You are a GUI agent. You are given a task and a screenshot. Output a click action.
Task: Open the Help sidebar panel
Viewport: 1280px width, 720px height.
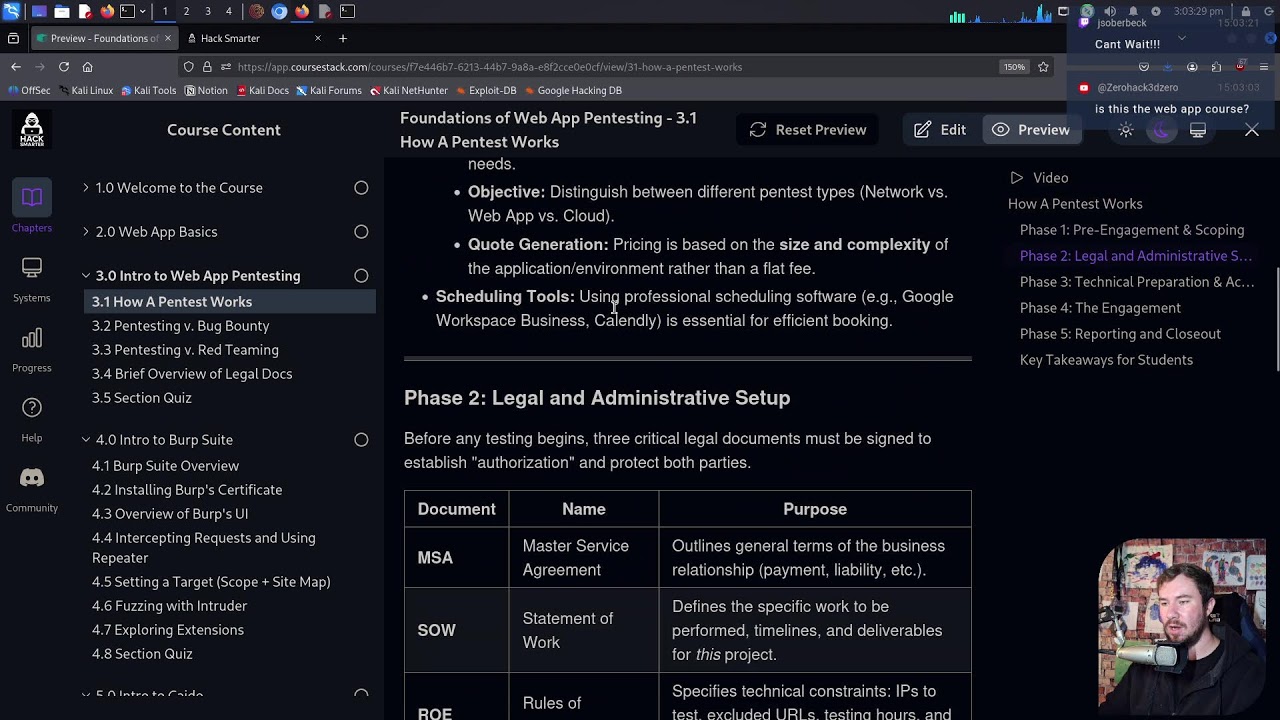point(32,419)
